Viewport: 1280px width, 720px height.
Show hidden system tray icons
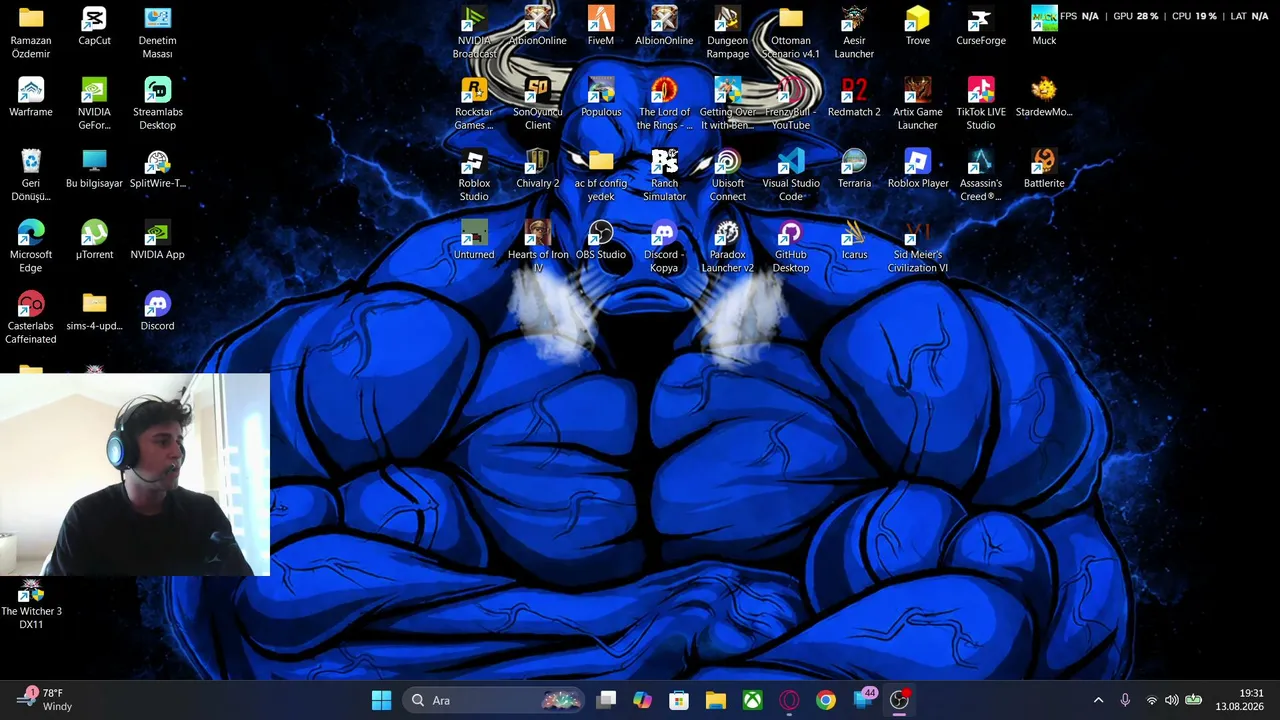(x=1098, y=700)
